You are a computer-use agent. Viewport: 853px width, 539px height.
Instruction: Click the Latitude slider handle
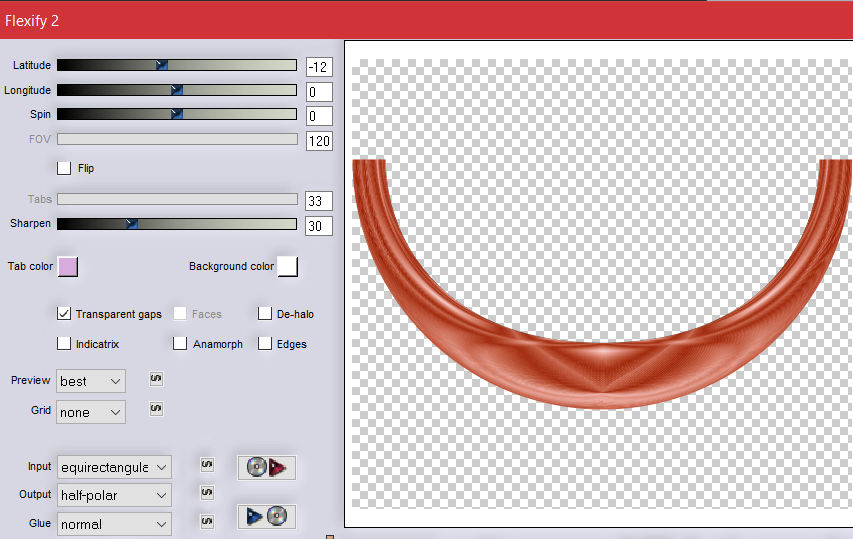[162, 65]
